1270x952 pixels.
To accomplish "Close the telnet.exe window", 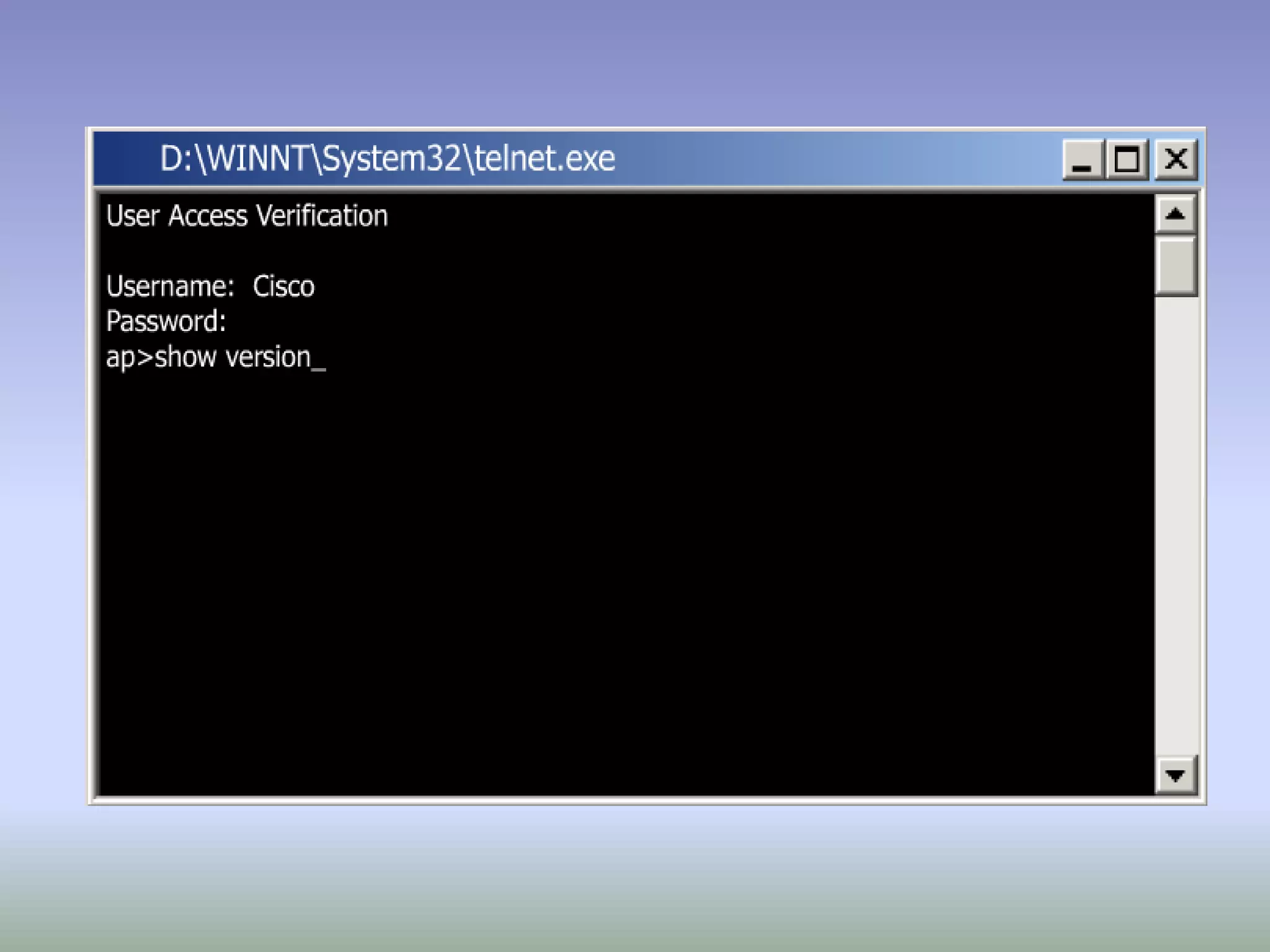I will (x=1176, y=160).
